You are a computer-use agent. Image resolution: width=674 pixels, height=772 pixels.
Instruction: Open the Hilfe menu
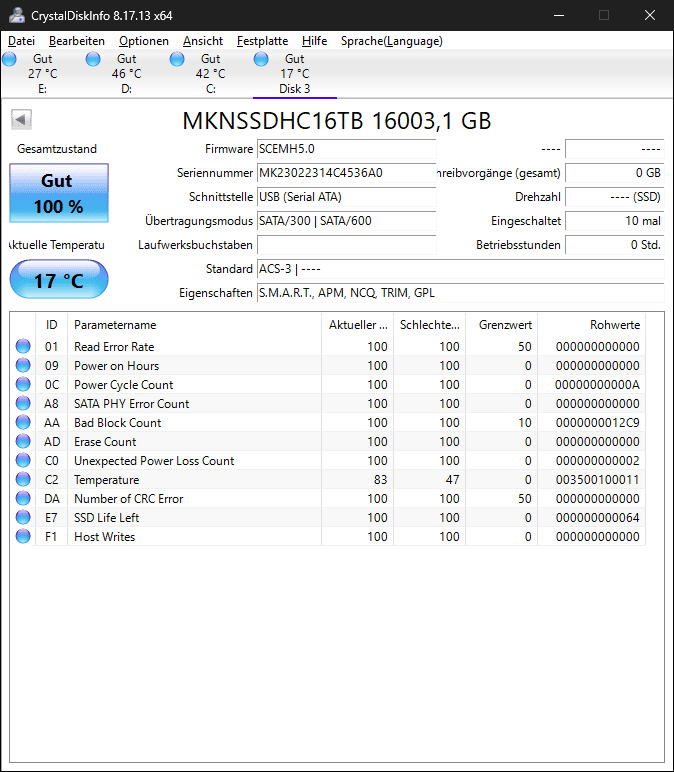pyautogui.click(x=315, y=41)
